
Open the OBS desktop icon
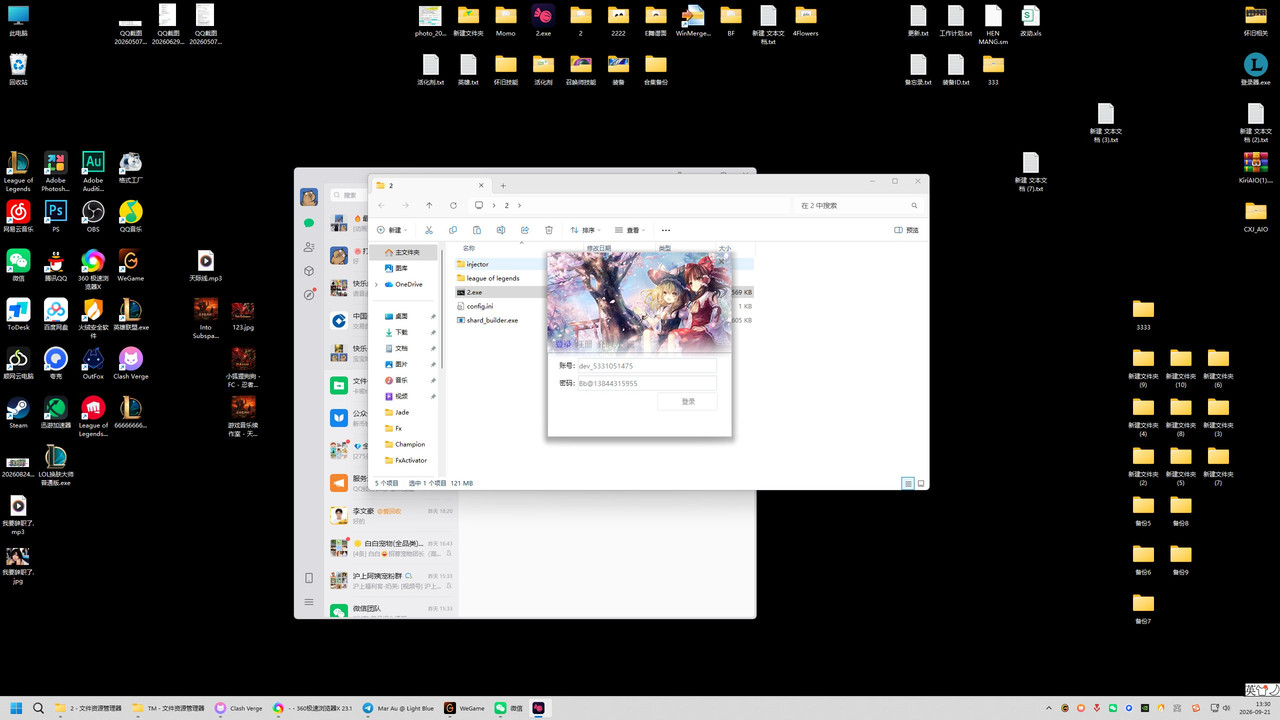tap(93, 216)
